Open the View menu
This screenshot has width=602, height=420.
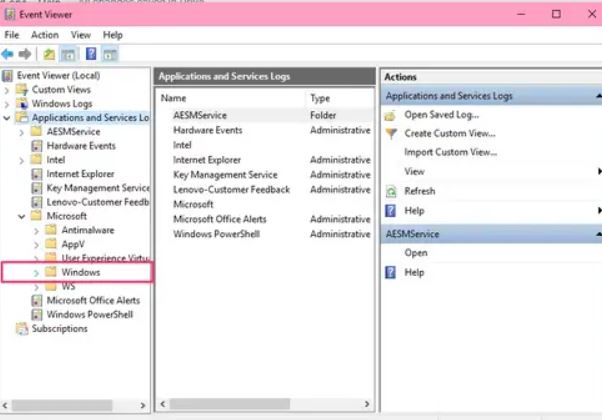coord(81,35)
